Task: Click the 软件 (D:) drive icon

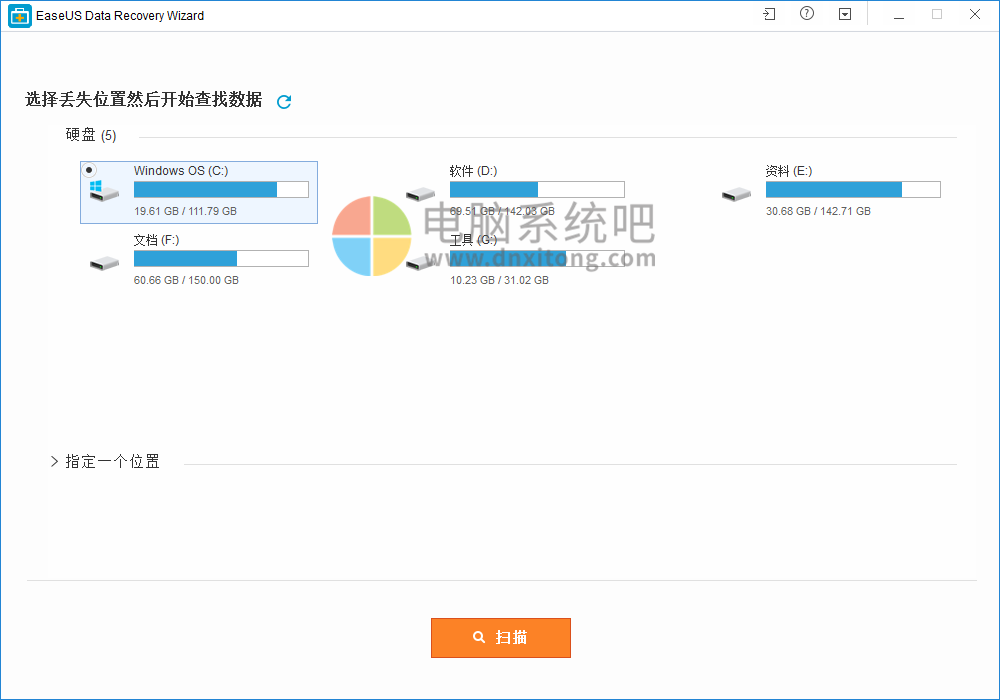Action: point(420,193)
